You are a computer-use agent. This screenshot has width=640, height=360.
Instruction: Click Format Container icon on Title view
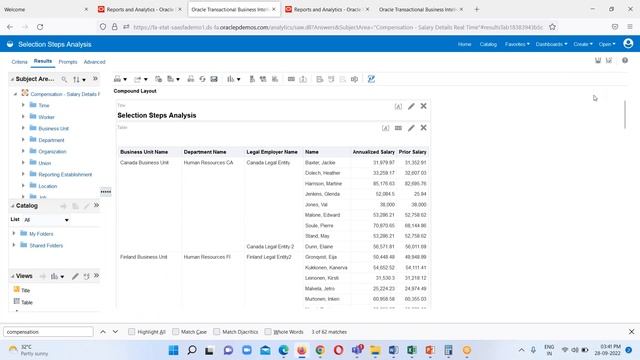pos(398,107)
